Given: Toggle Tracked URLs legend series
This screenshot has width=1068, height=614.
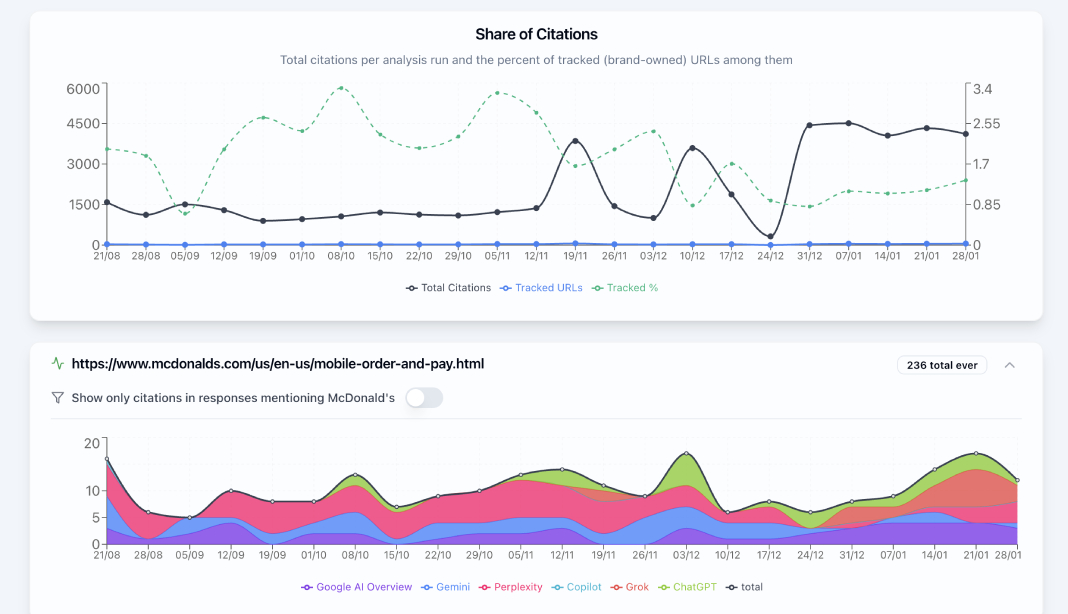Looking at the screenshot, I should tap(541, 288).
